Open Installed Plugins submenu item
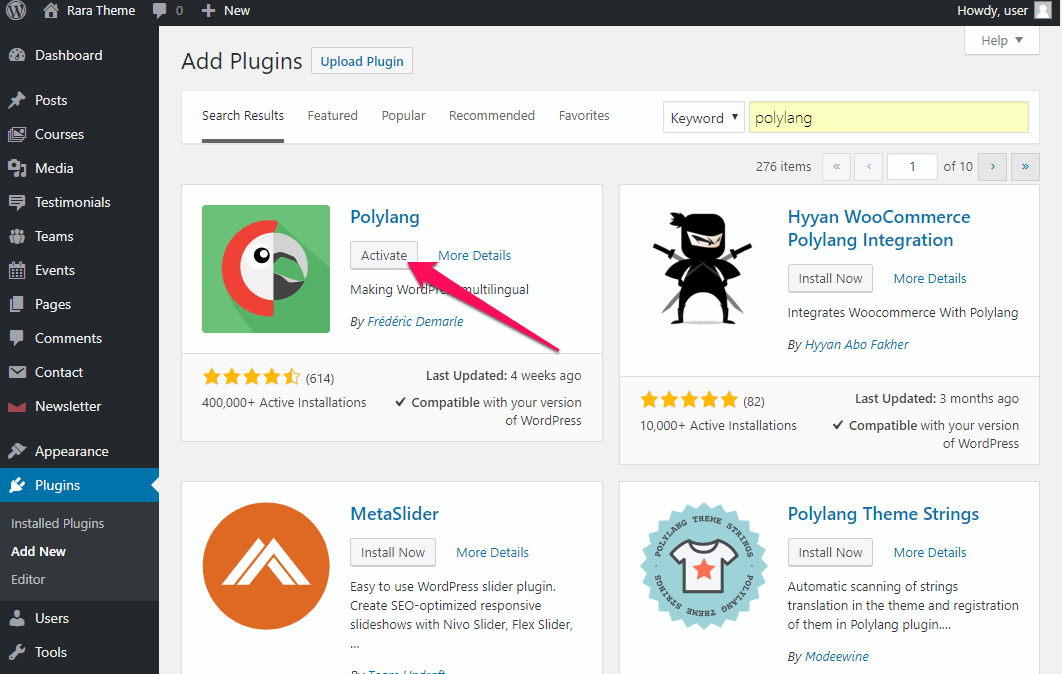 pyautogui.click(x=58, y=524)
